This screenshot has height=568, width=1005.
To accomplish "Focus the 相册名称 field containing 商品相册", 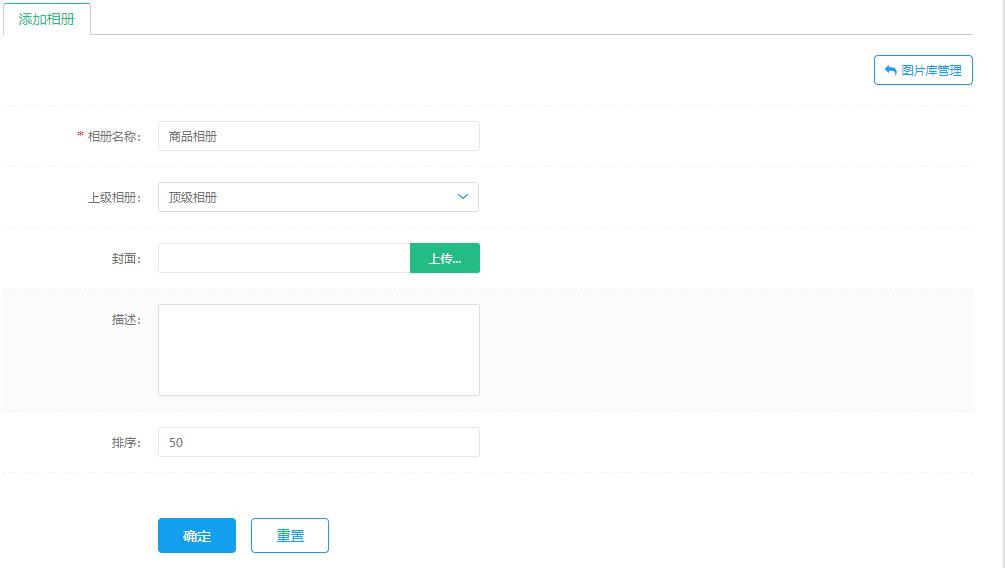I will click(319, 136).
